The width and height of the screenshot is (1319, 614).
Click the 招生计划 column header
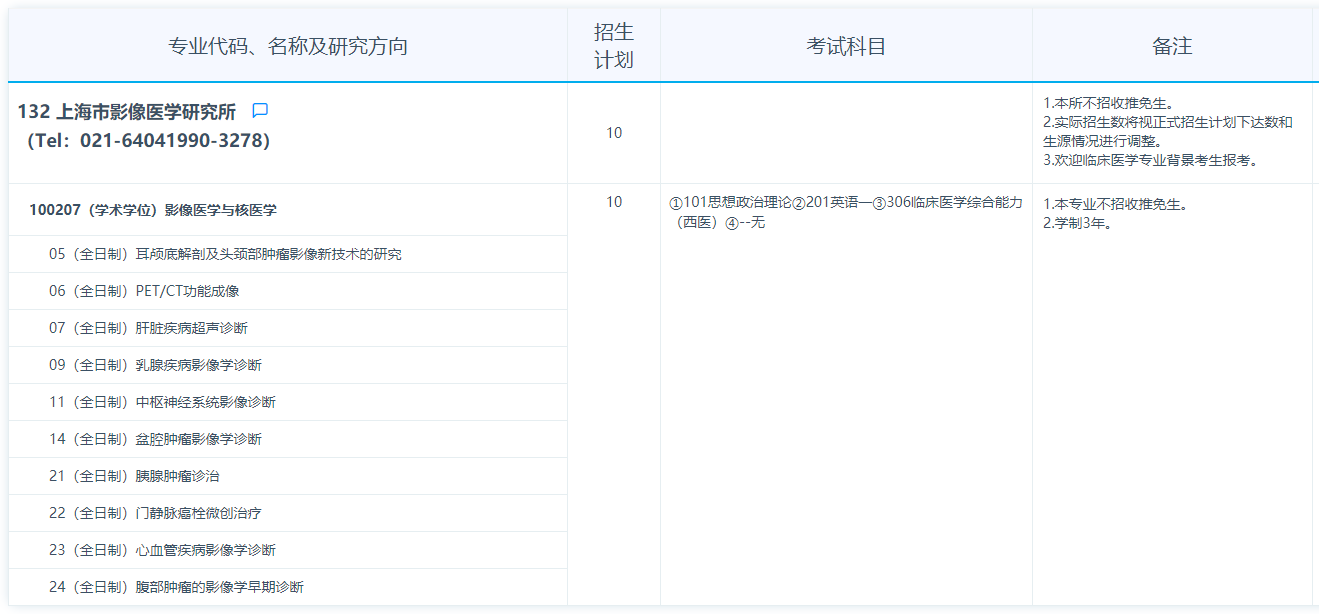[614, 46]
